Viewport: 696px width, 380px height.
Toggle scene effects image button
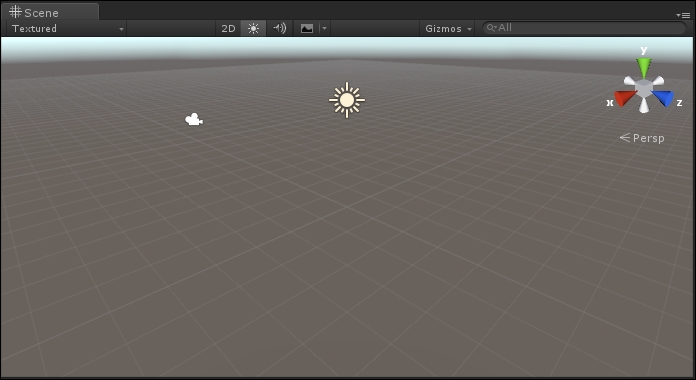click(x=307, y=28)
